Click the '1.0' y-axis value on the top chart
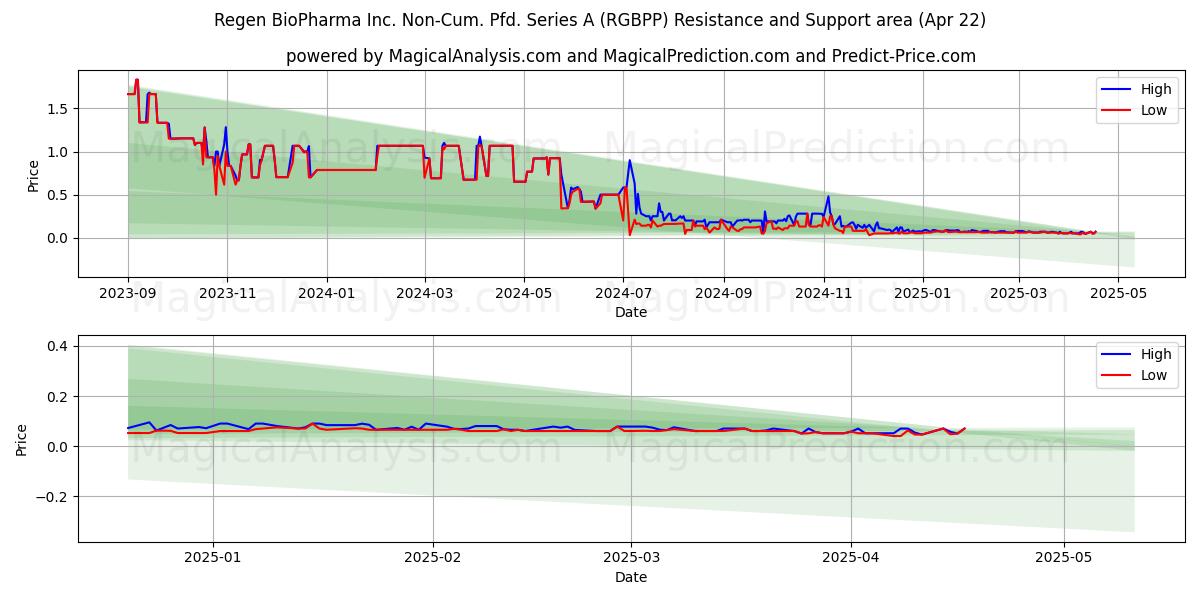 tap(58, 152)
